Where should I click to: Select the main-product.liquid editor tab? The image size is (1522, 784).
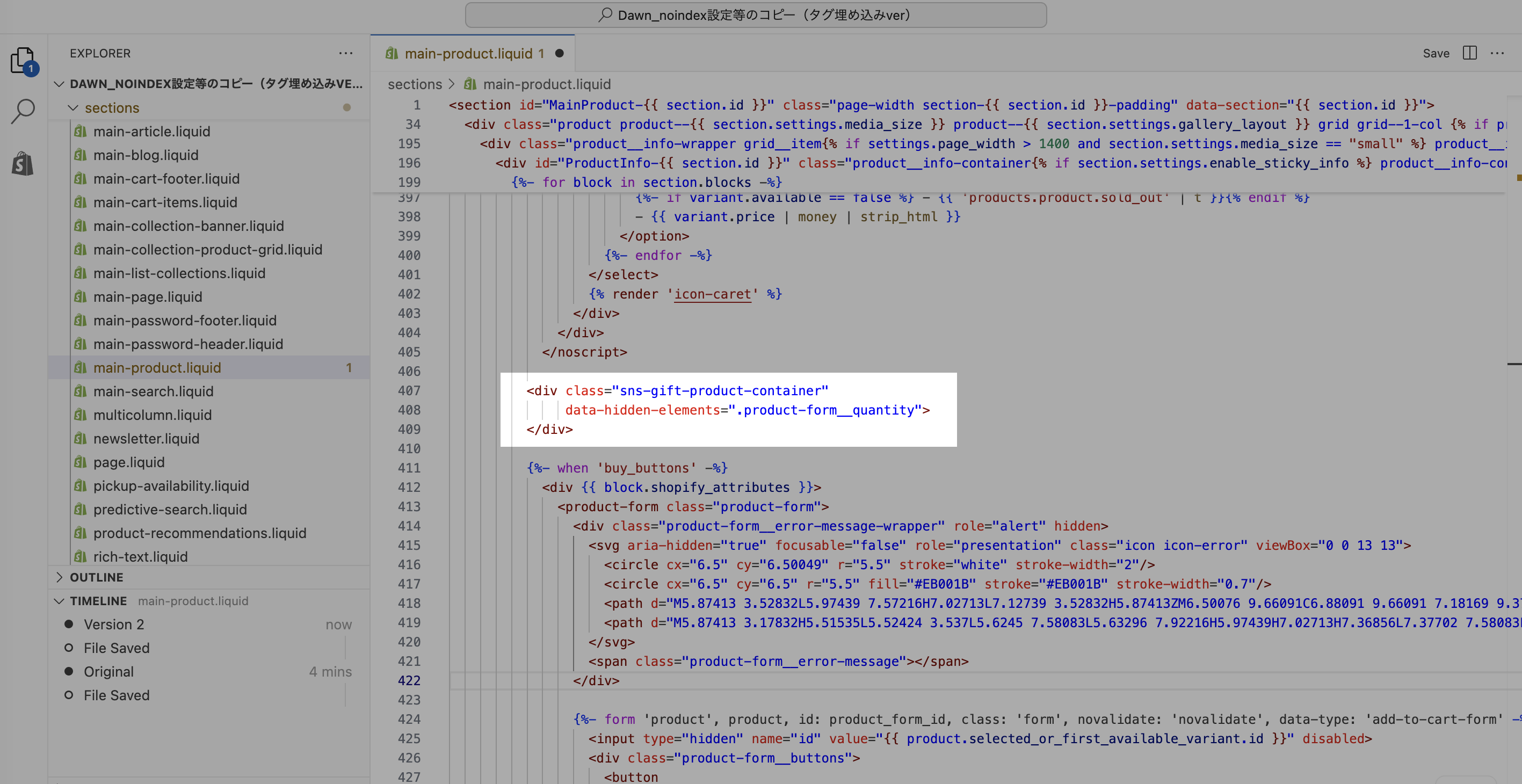473,53
